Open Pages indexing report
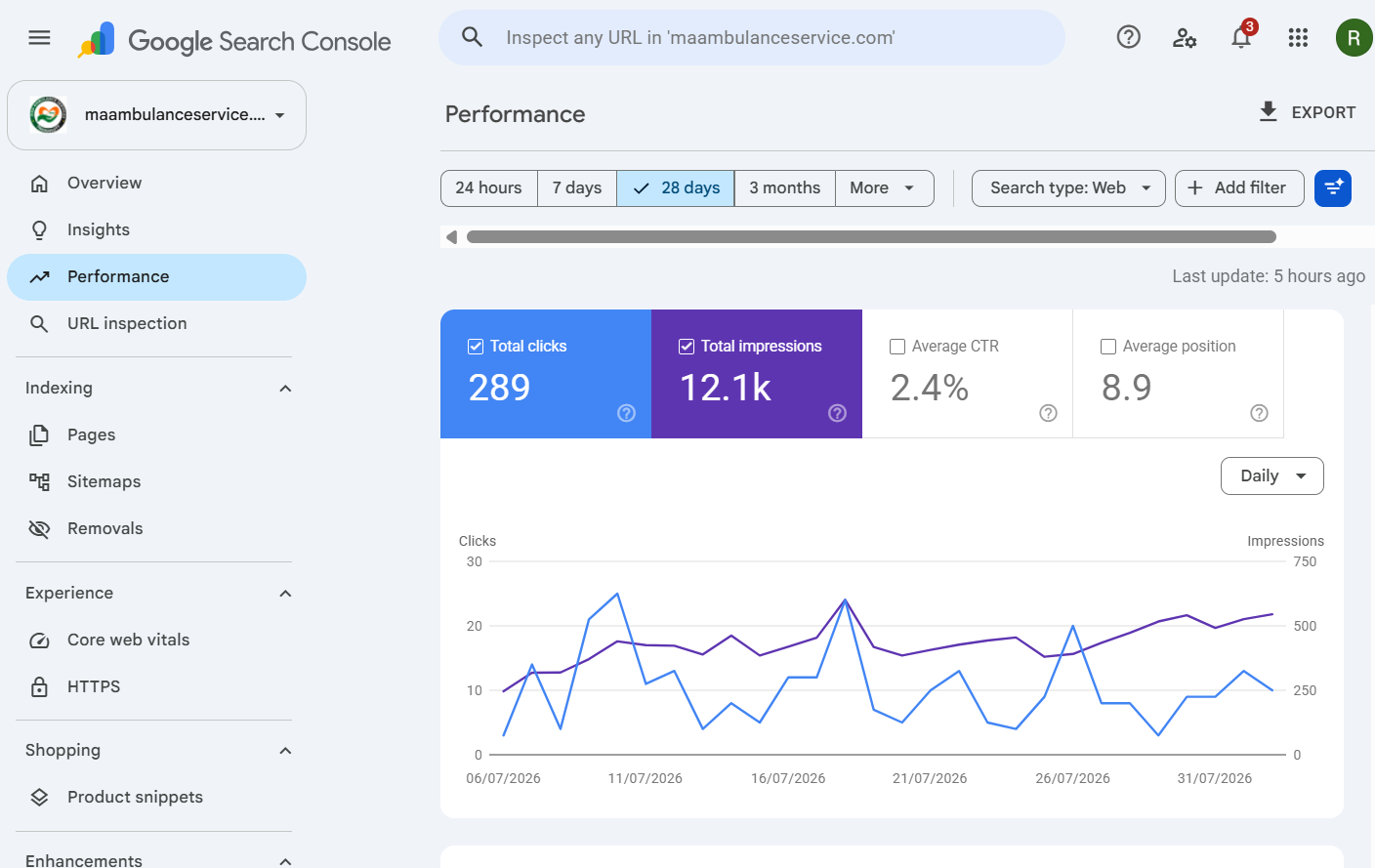Image resolution: width=1375 pixels, height=868 pixels. click(156, 434)
